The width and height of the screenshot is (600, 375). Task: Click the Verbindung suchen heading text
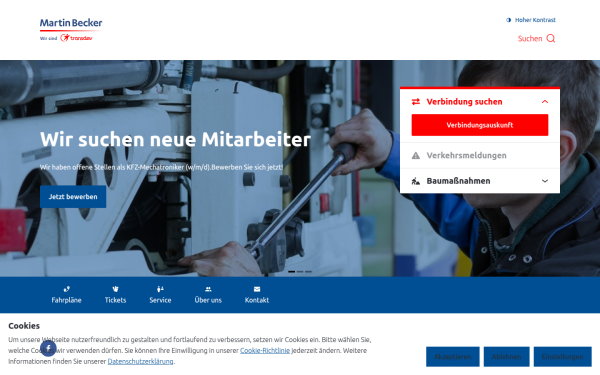point(465,102)
